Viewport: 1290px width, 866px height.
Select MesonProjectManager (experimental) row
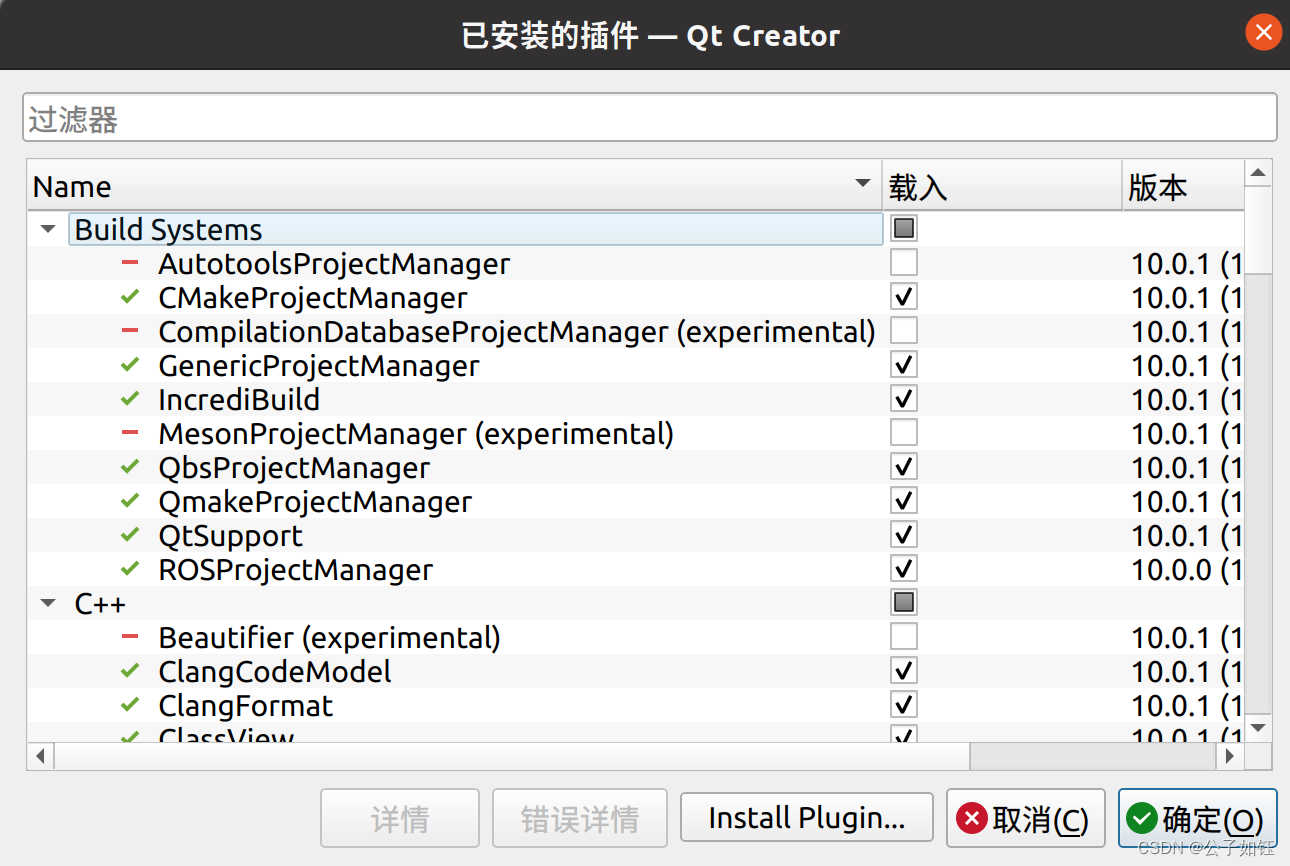coord(635,433)
